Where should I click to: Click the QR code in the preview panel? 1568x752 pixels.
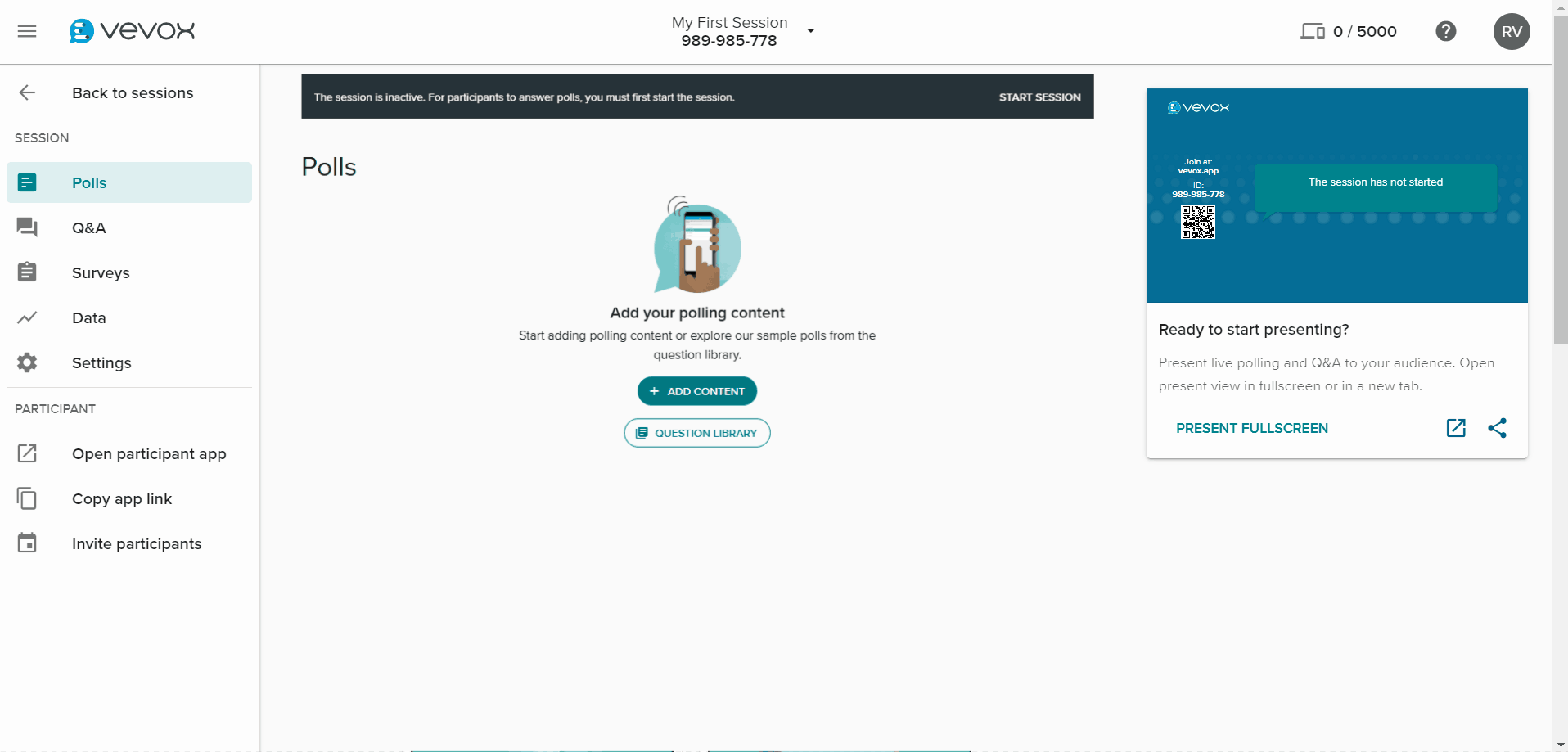click(1198, 222)
